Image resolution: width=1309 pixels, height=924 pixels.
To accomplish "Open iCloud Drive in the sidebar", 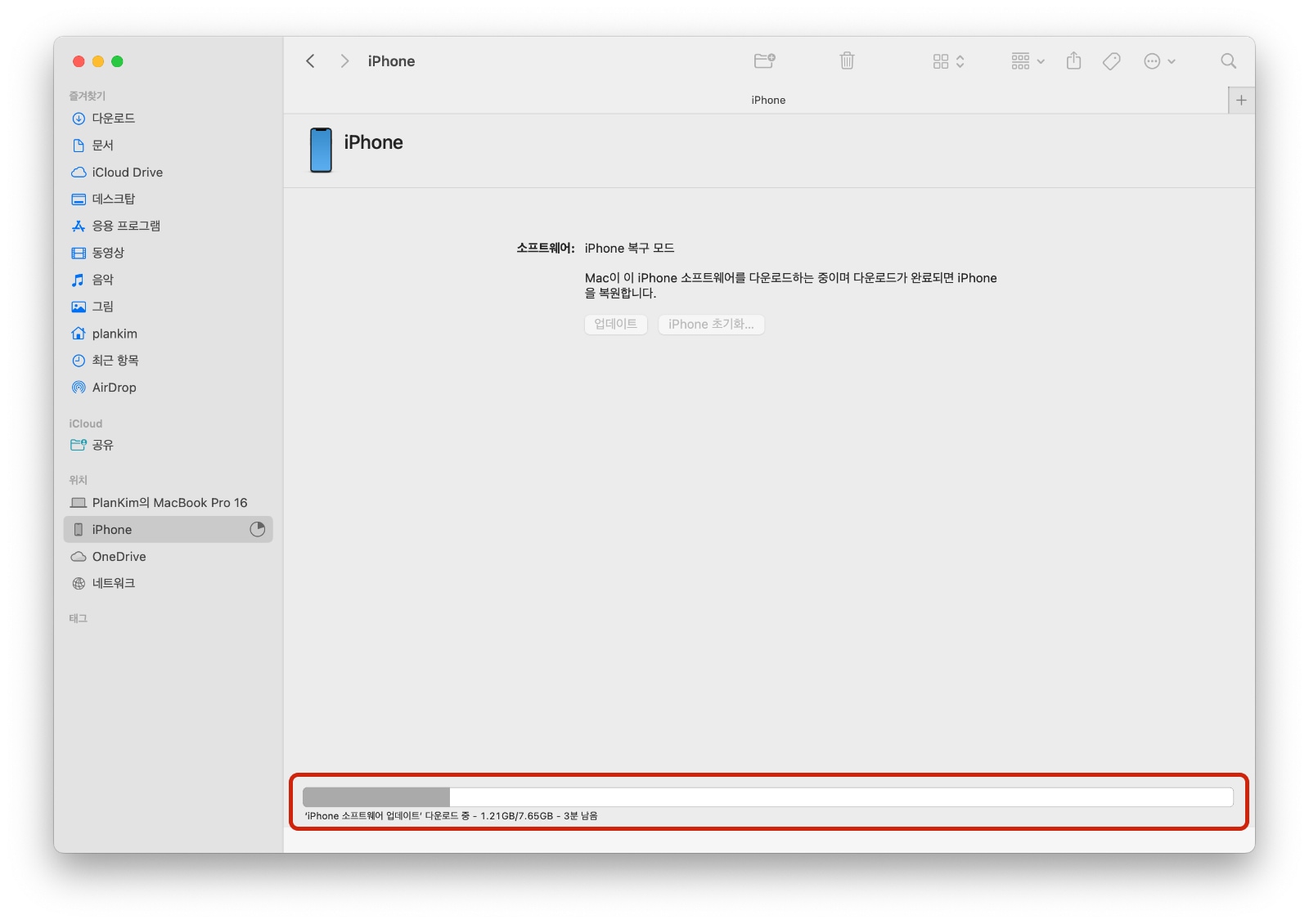I will [168, 173].
